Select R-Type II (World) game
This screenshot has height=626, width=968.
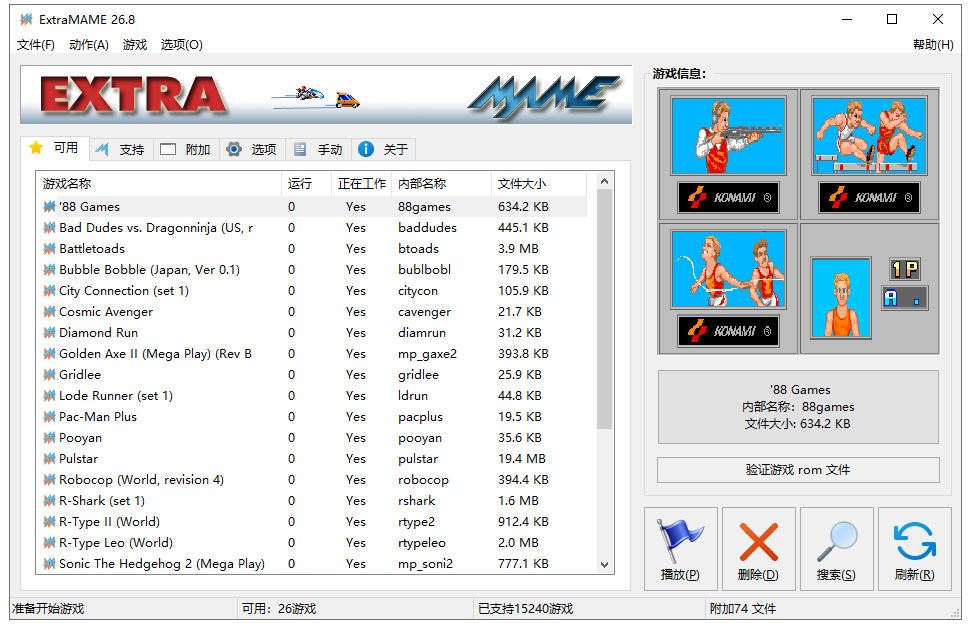[x=312, y=522]
